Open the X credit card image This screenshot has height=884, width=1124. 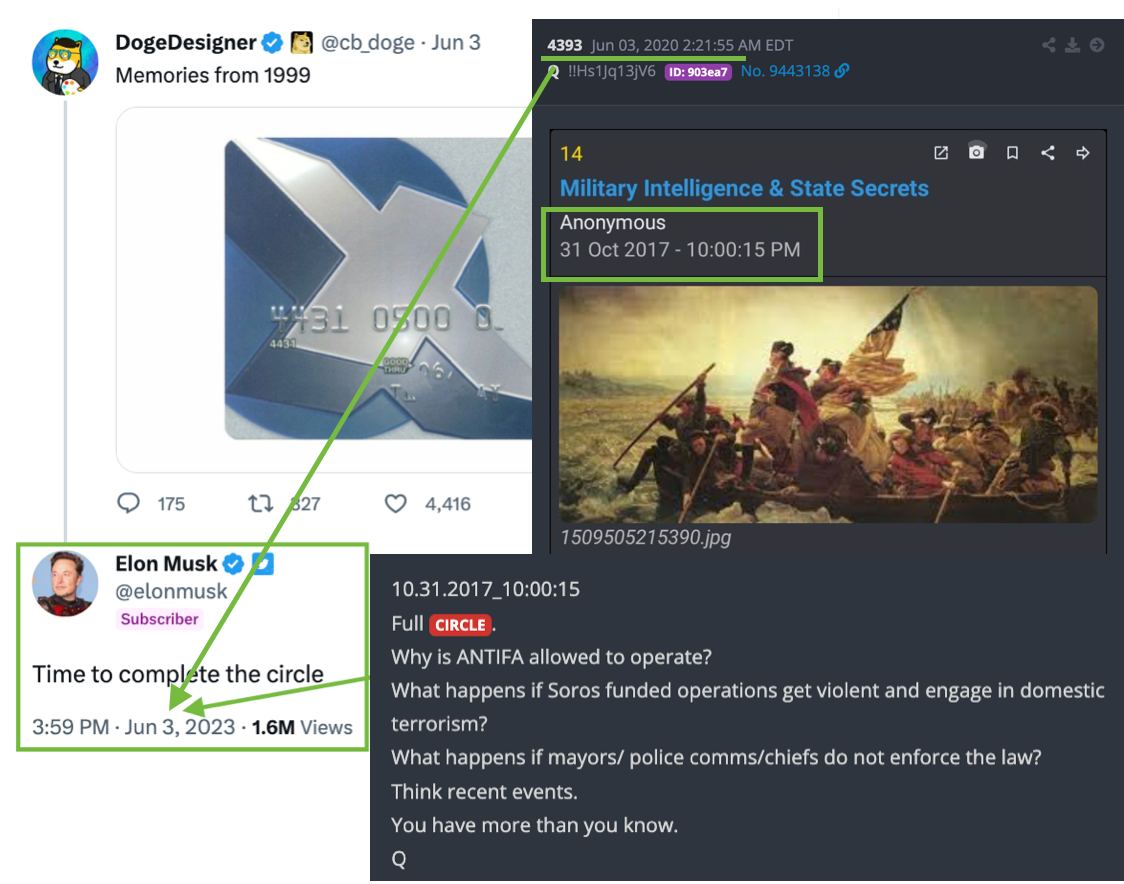pos(378,288)
